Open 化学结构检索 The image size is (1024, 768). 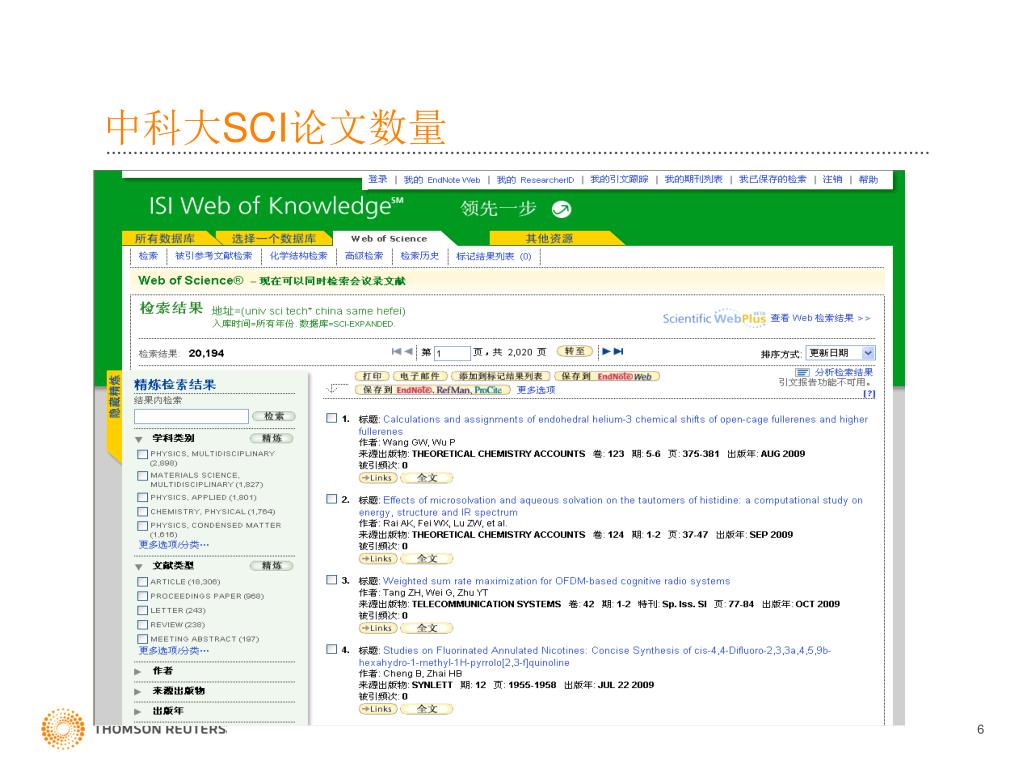click(x=298, y=256)
